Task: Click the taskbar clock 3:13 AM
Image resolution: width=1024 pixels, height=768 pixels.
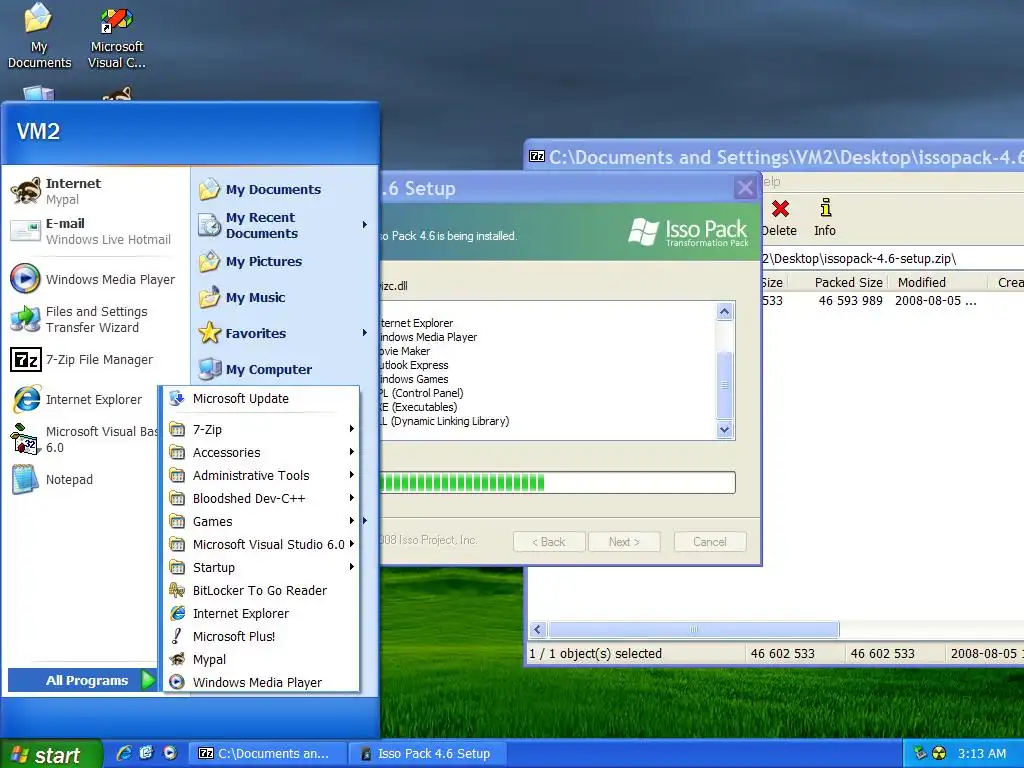Action: tap(982, 754)
